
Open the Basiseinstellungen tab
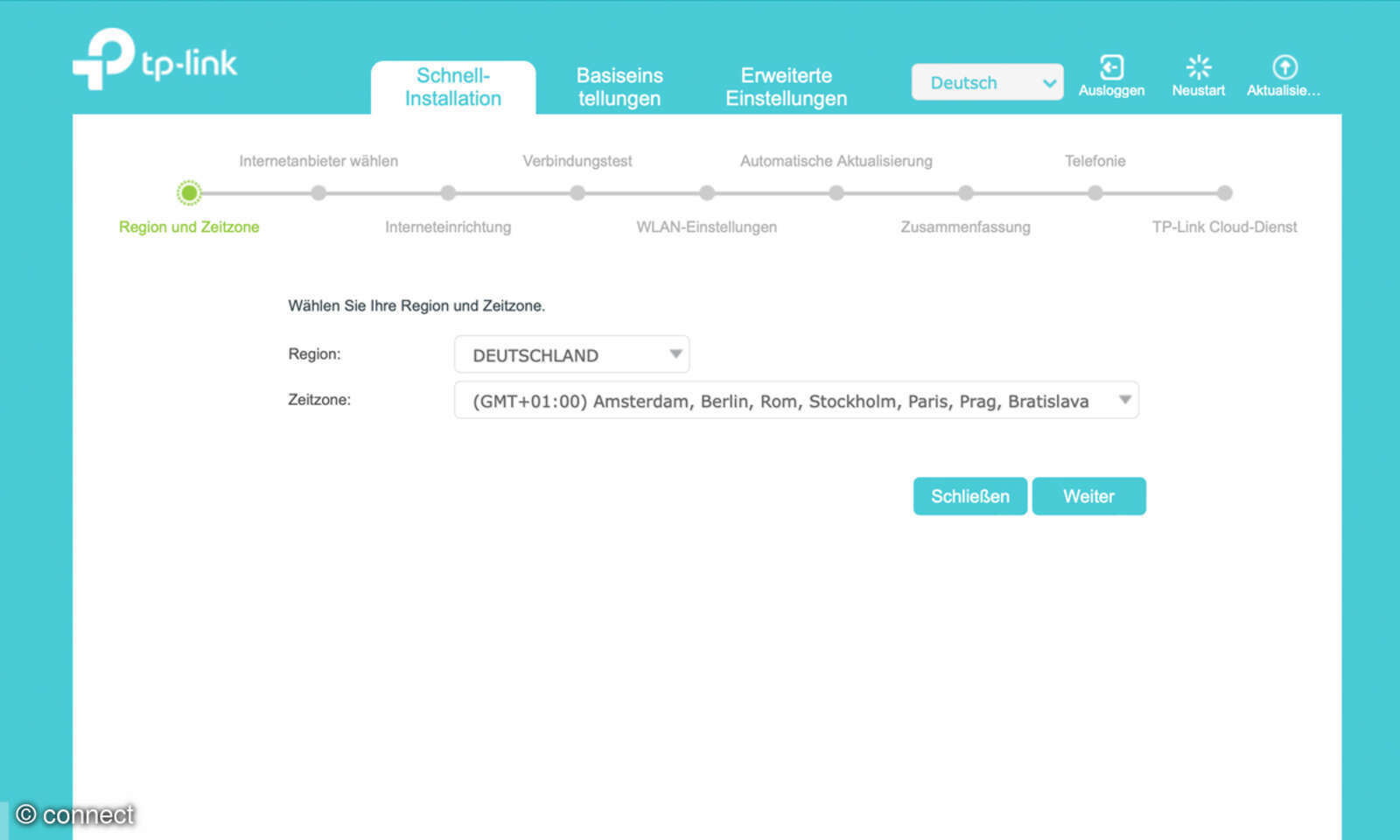point(619,87)
